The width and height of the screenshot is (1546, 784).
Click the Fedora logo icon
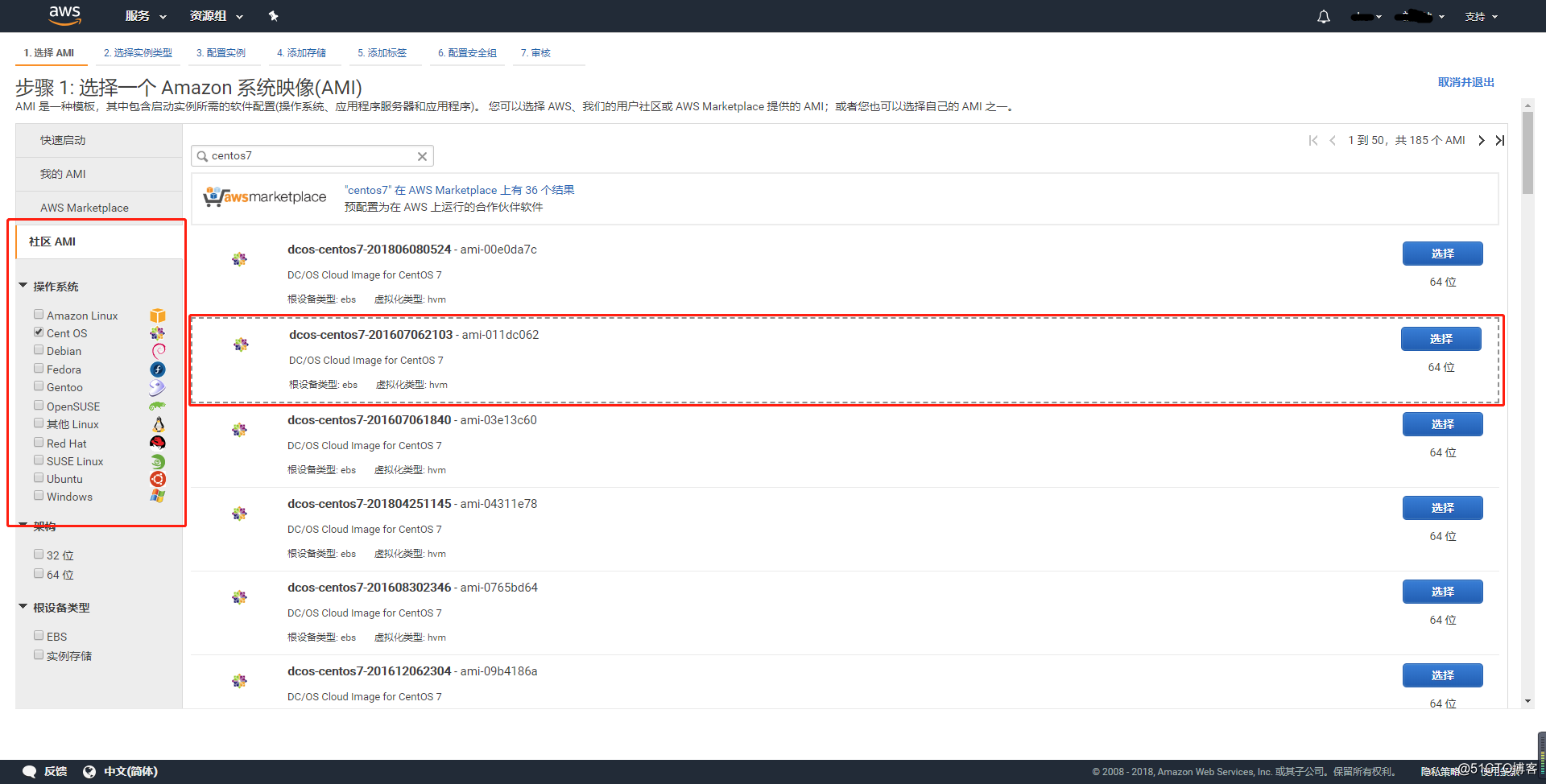point(158,369)
